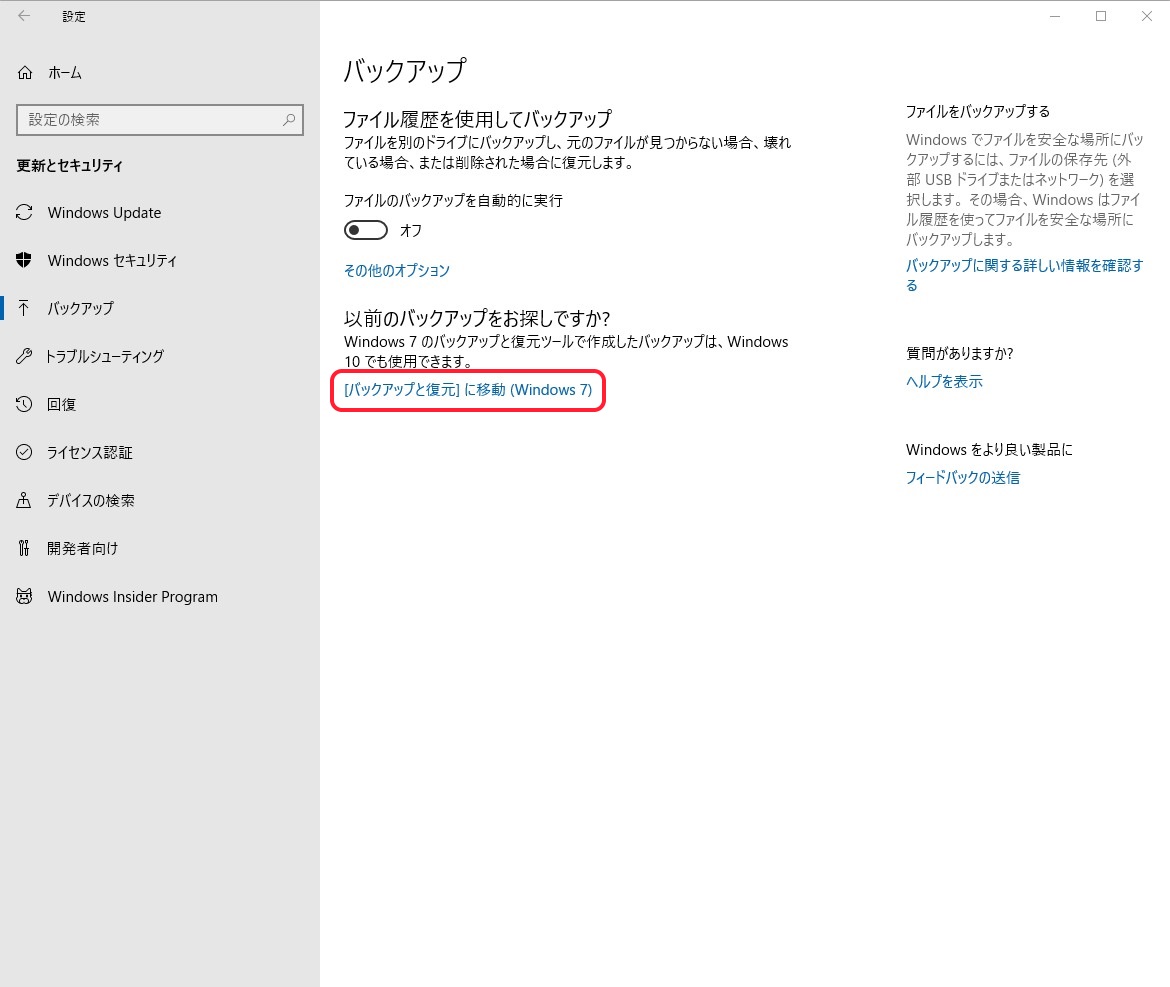Image resolution: width=1170 pixels, height=987 pixels.
Task: Click ヘルプを表示 link
Action: [x=944, y=382]
